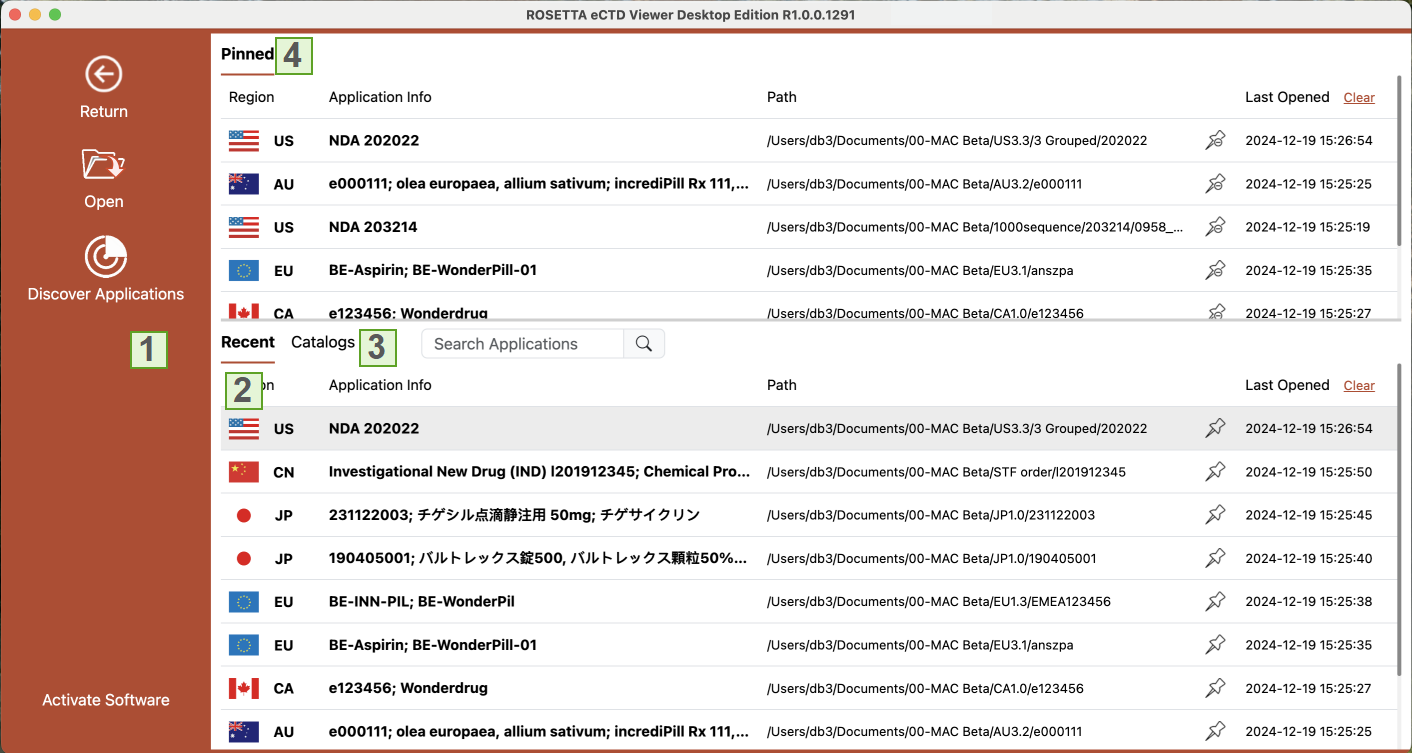Viewport: 1412px width, 753px height.
Task: Select the Recent tab
Action: (247, 342)
